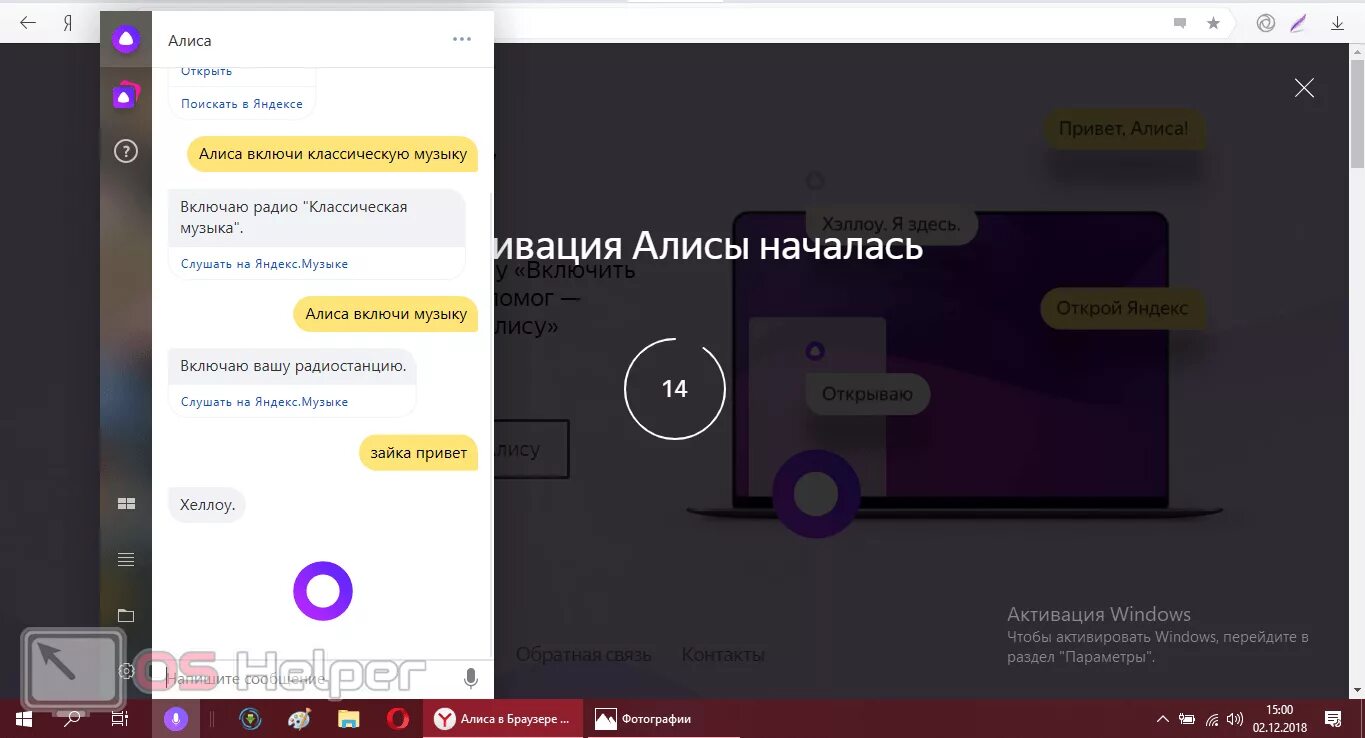Screen dimensions: 1365x738
Task: Open the folder icon in Alice sidebar
Action: click(126, 615)
